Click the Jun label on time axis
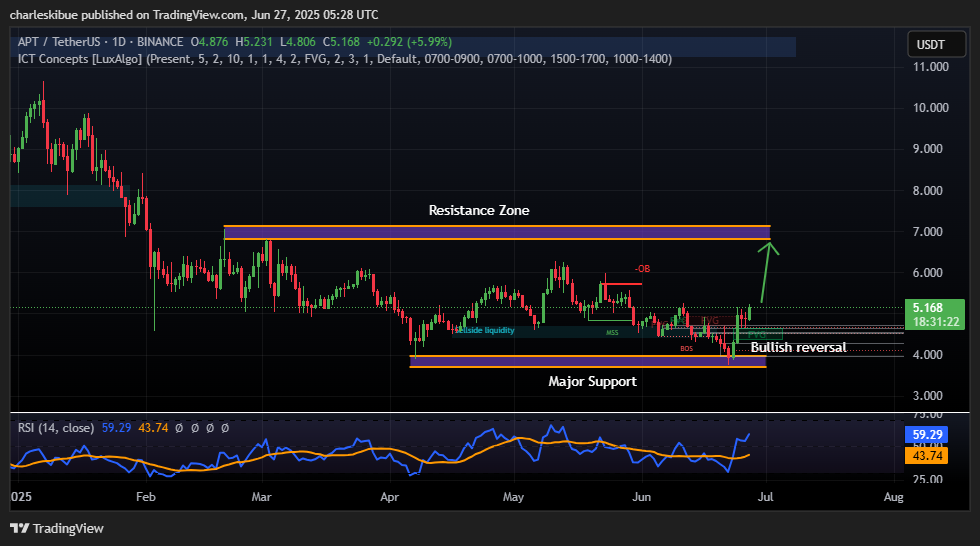The height and width of the screenshot is (546, 980). point(641,497)
